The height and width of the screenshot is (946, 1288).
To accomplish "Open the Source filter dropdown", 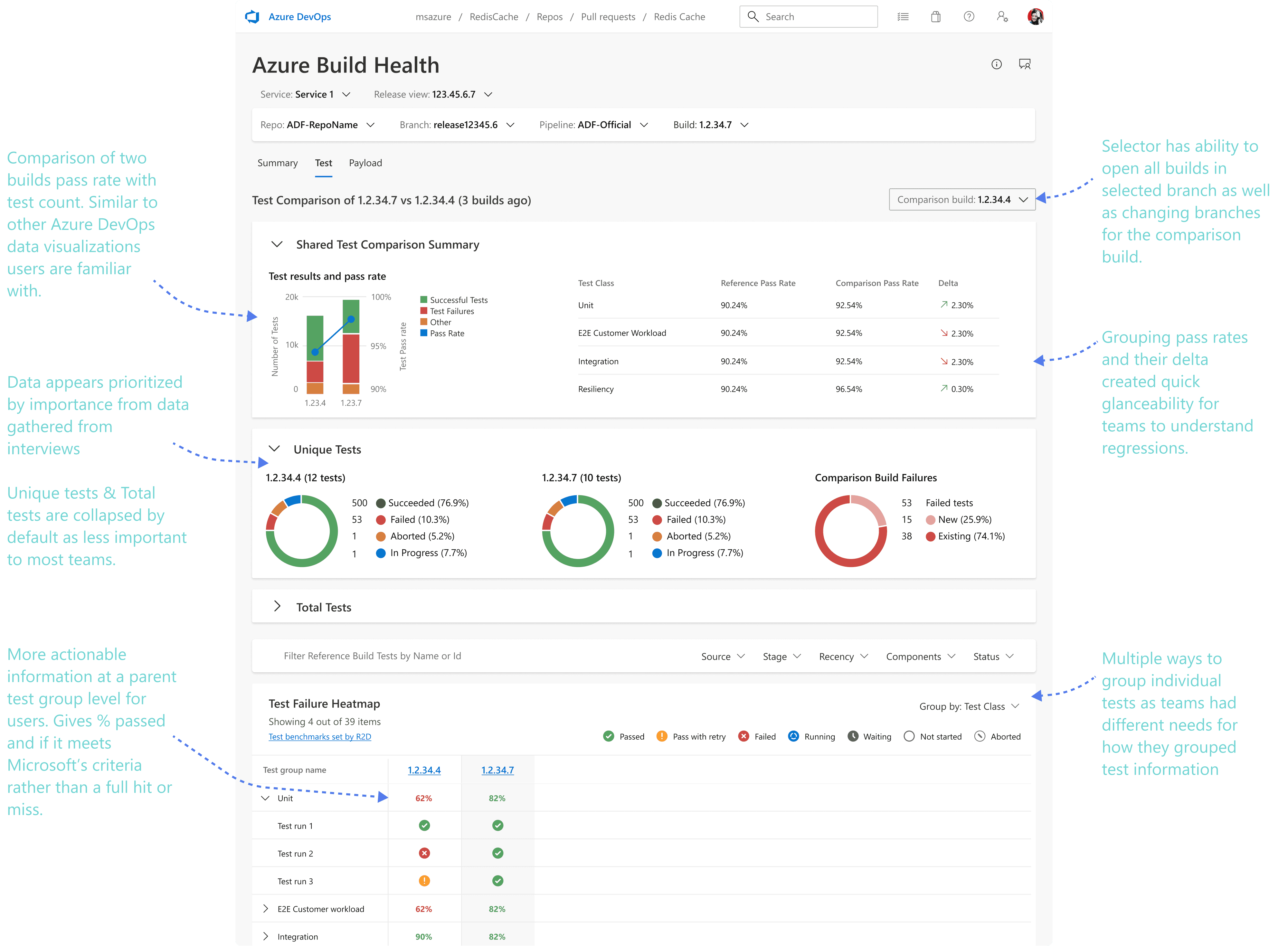I will pyautogui.click(x=723, y=656).
